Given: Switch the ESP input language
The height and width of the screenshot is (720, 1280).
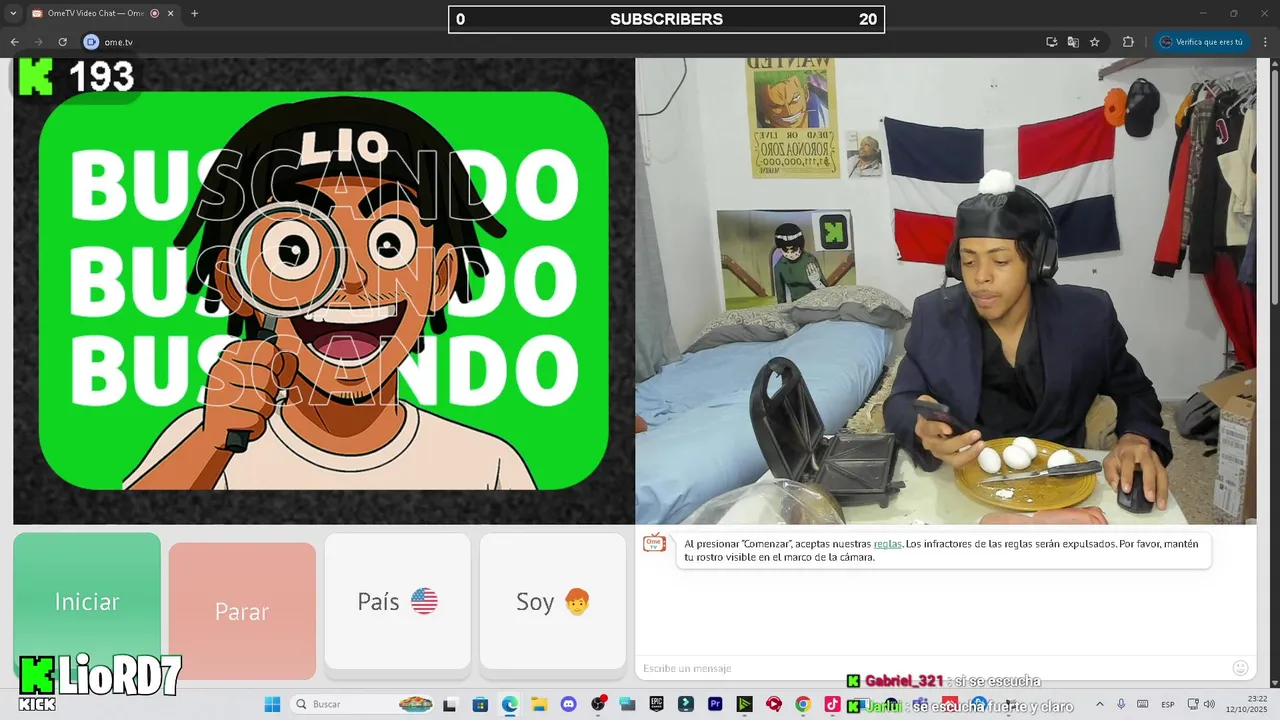Looking at the screenshot, I should pos(1168,704).
